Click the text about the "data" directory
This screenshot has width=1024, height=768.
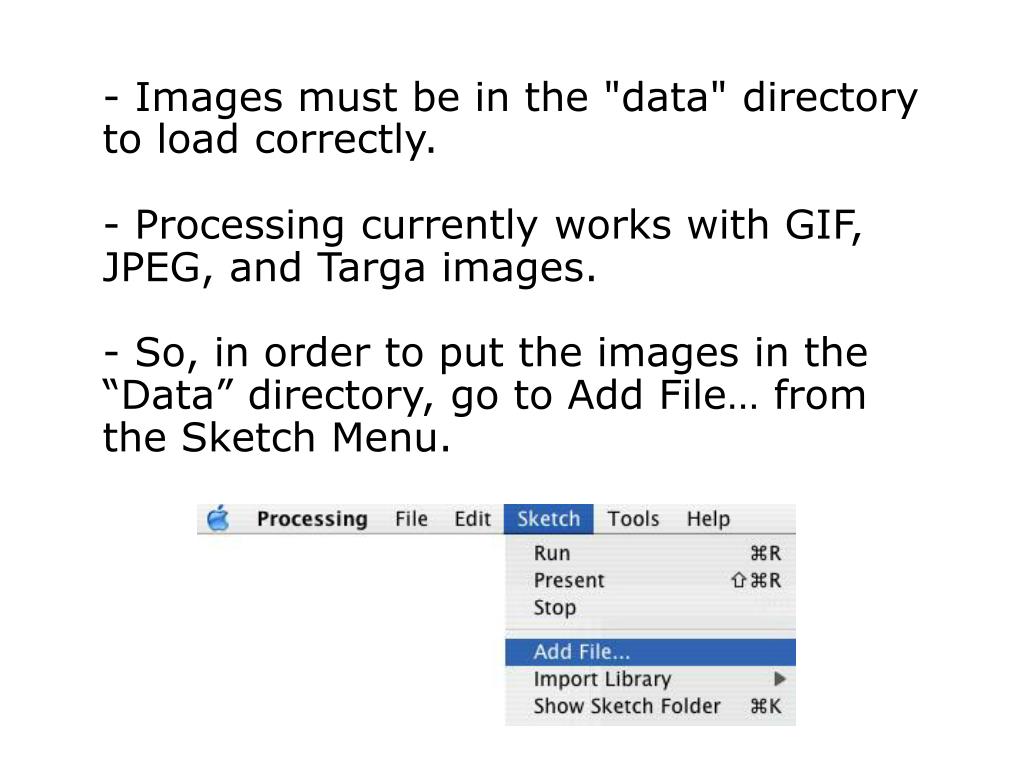click(x=510, y=118)
